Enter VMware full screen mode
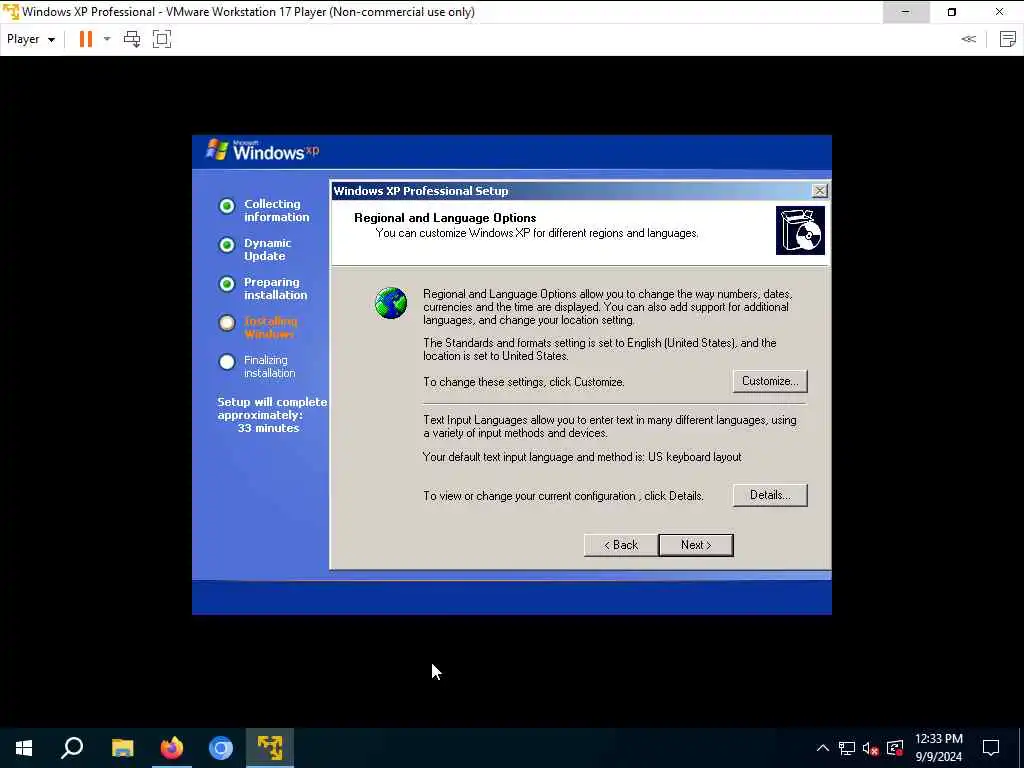Image resolution: width=1024 pixels, height=768 pixels. [x=162, y=39]
